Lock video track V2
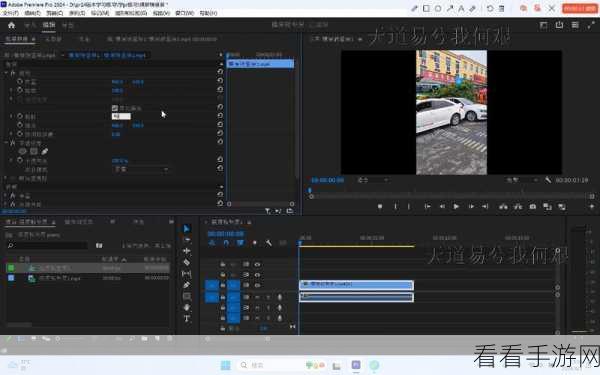The height and width of the screenshot is (375, 600). click(223, 275)
